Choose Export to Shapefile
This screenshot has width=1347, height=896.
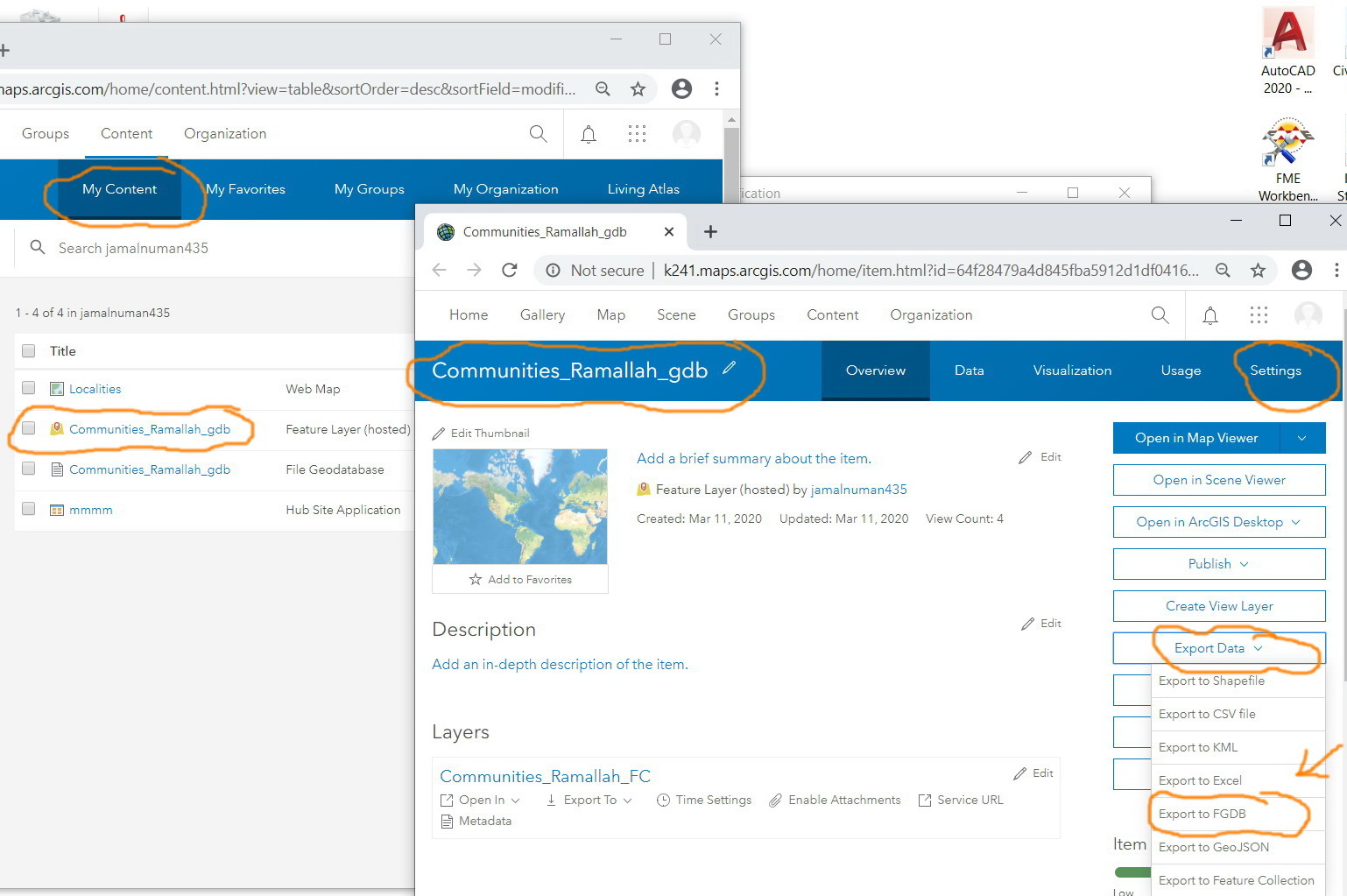[x=1238, y=681]
